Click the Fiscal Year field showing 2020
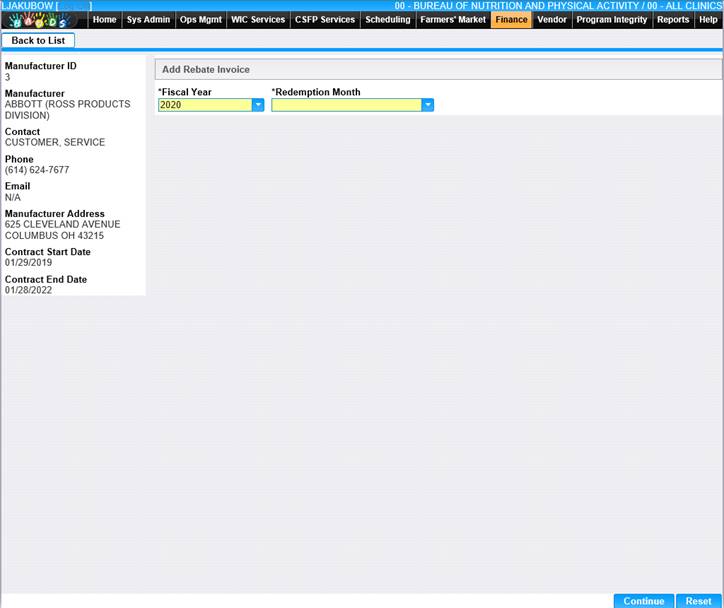This screenshot has height=608, width=724. point(205,105)
